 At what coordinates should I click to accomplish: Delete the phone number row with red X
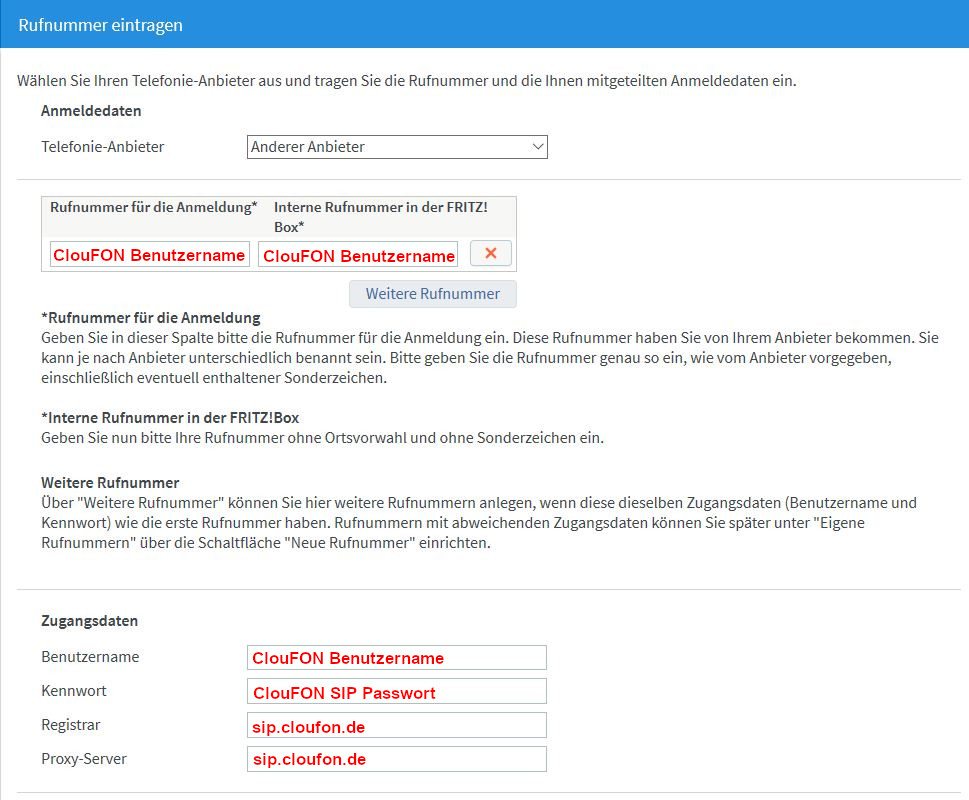(491, 253)
